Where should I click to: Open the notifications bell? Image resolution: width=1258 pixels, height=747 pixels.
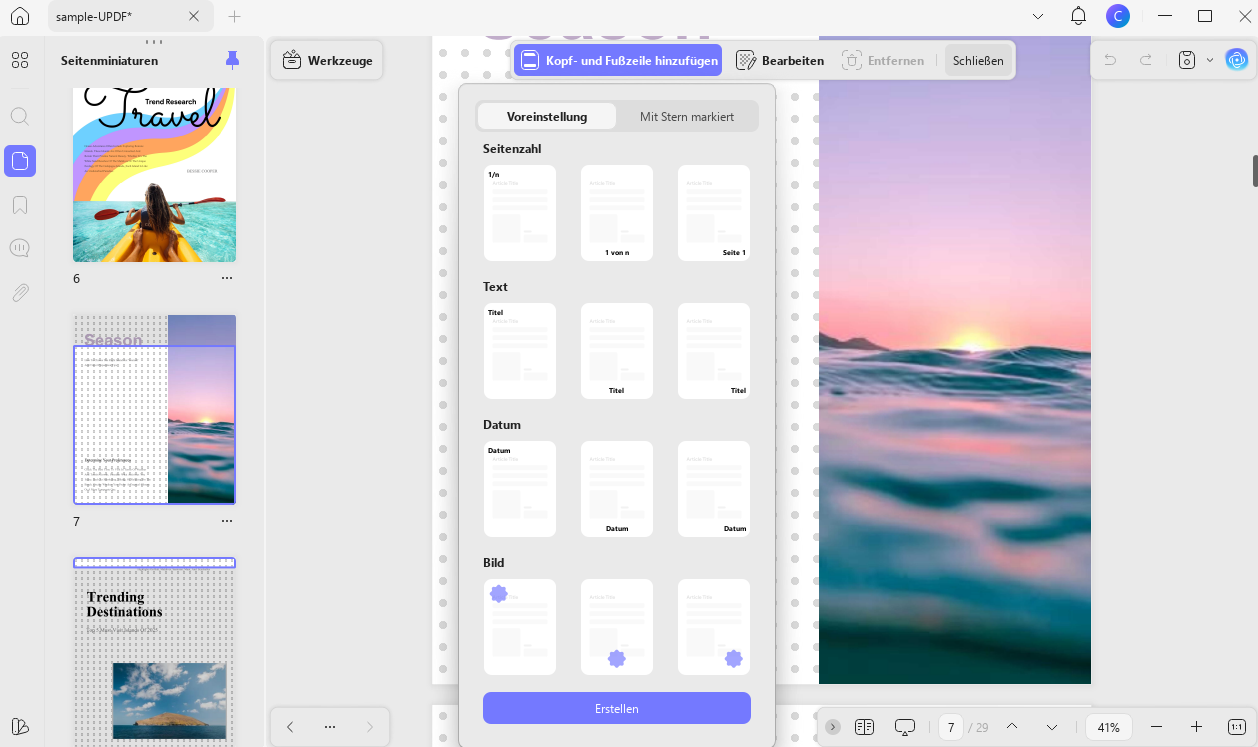click(x=1078, y=16)
